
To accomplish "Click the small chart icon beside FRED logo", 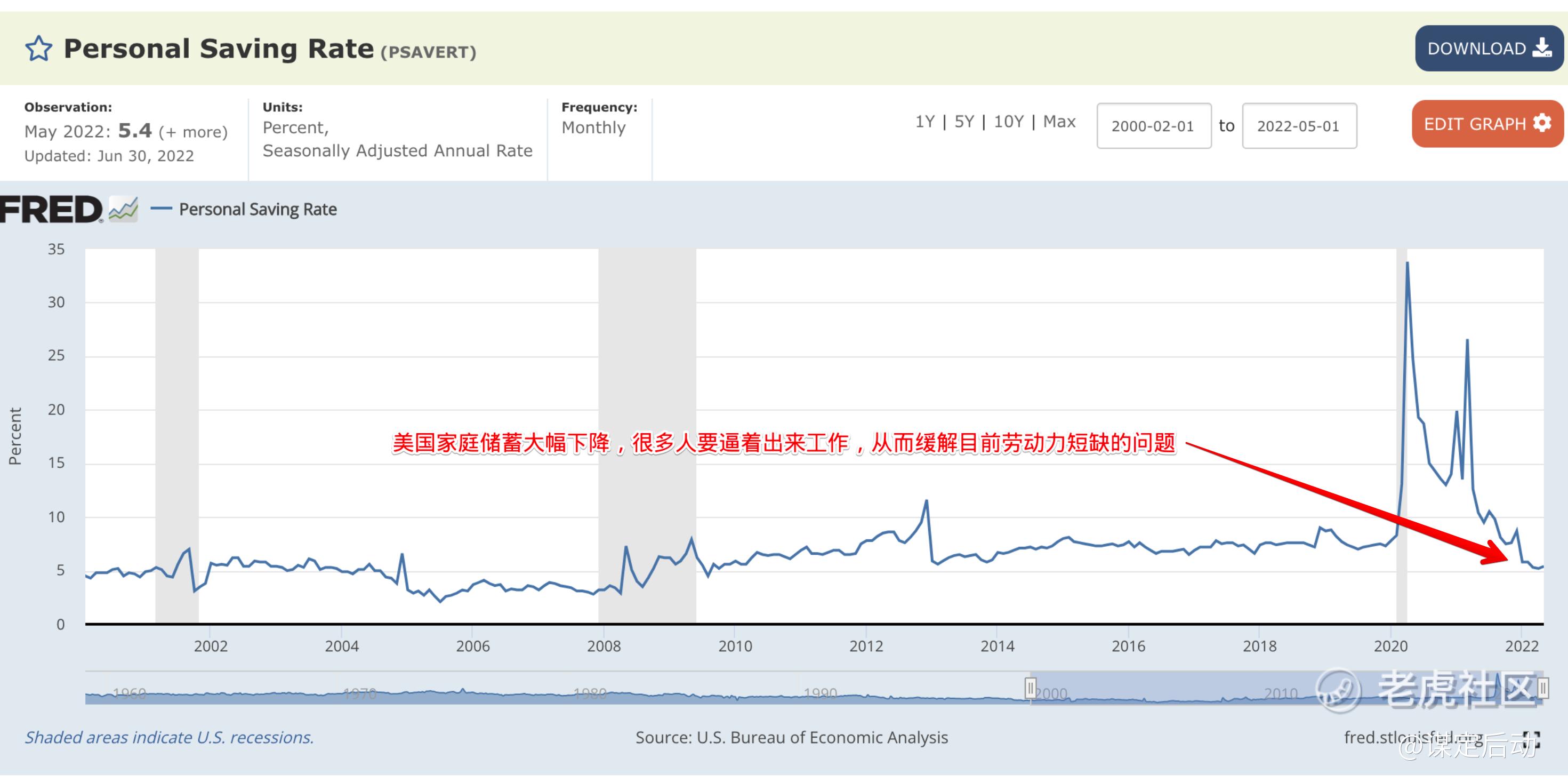I will (x=124, y=210).
